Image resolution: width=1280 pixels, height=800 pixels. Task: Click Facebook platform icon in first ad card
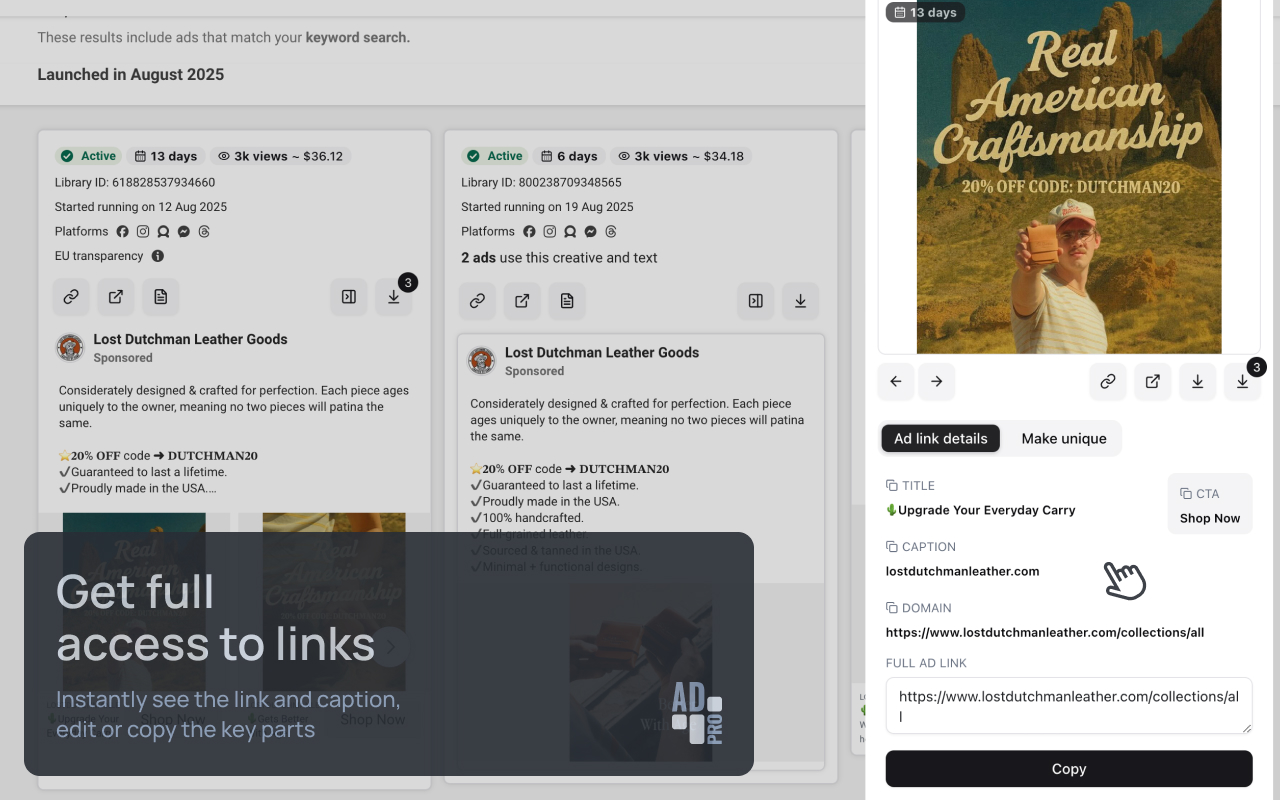point(123,232)
